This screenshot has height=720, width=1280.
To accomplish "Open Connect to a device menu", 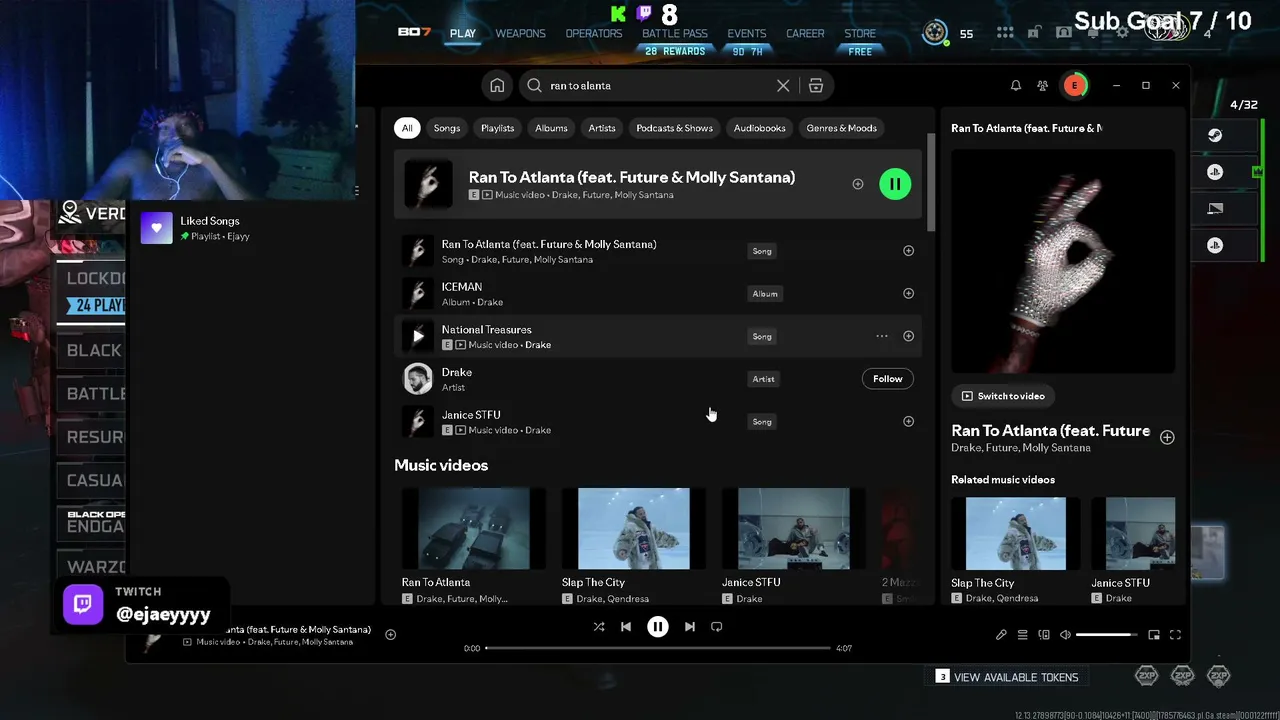I will pos(1044,635).
